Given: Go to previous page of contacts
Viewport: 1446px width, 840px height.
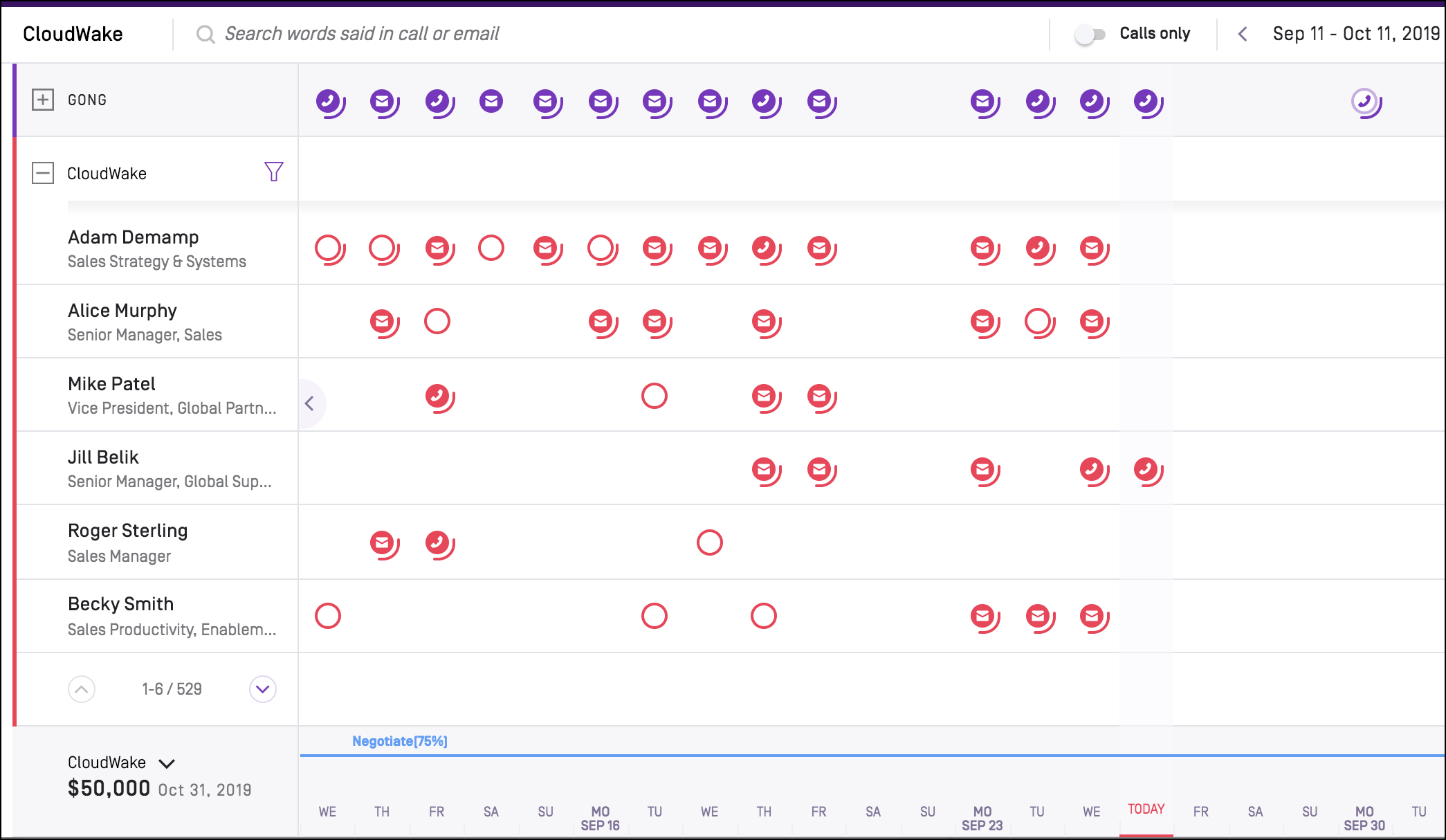Looking at the screenshot, I should pos(82,689).
